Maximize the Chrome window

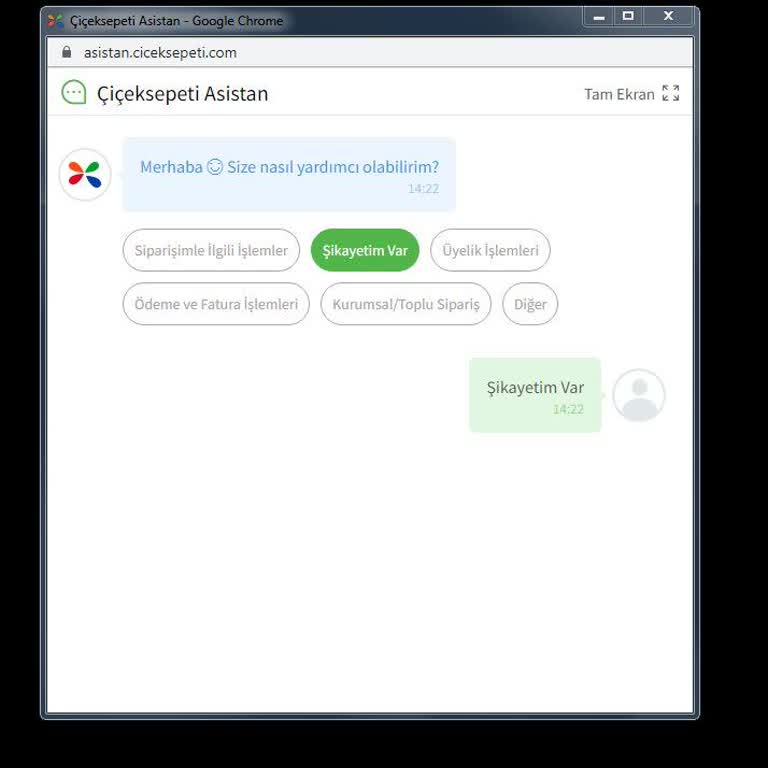click(x=628, y=17)
